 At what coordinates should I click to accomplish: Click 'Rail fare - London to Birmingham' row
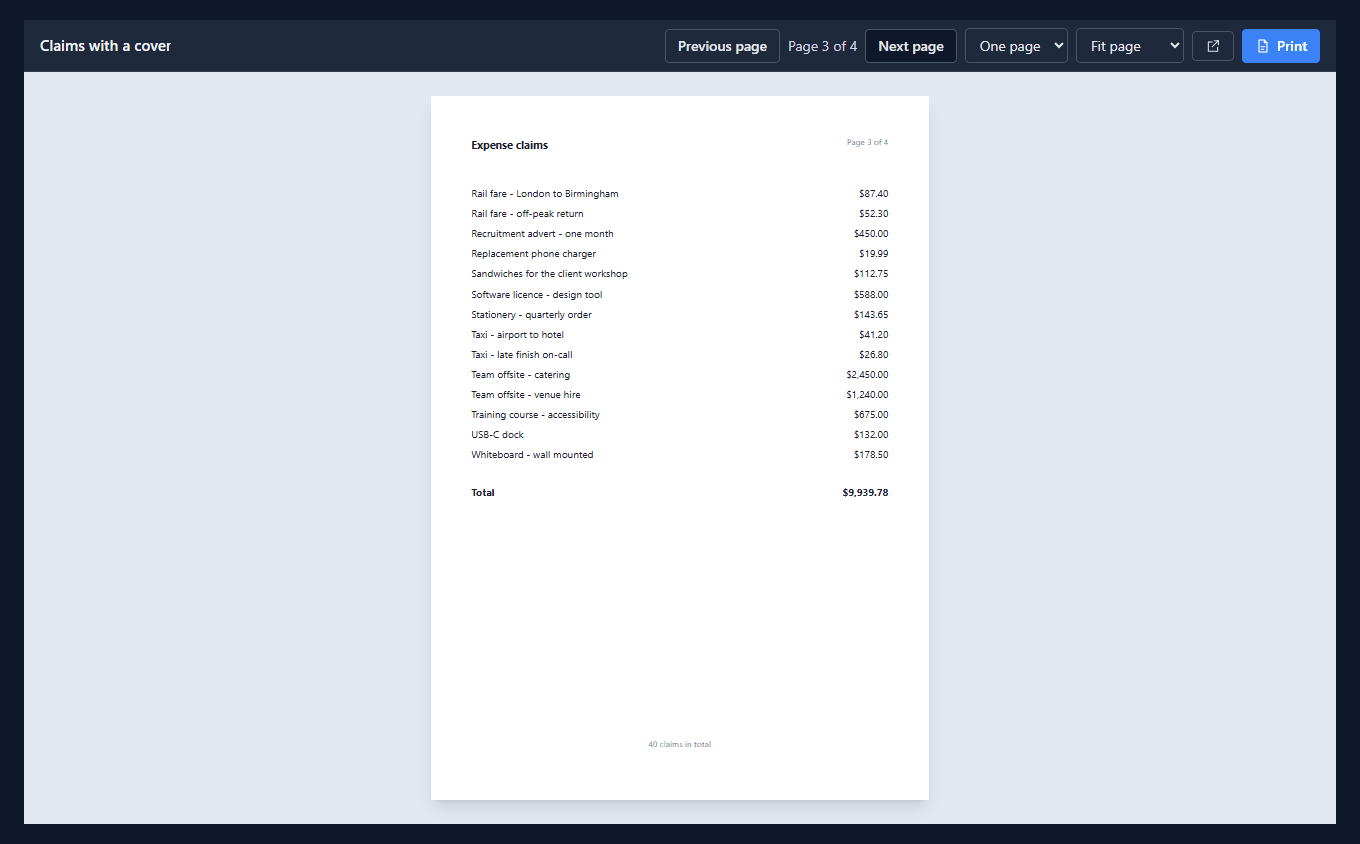(680, 194)
